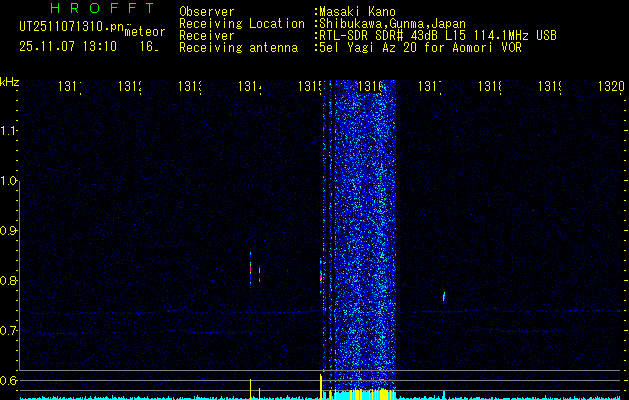Viewport: 629px width, 400px height.
Task: Click the tall yellow level spike under the 1315 echo
Action: click(x=321, y=386)
